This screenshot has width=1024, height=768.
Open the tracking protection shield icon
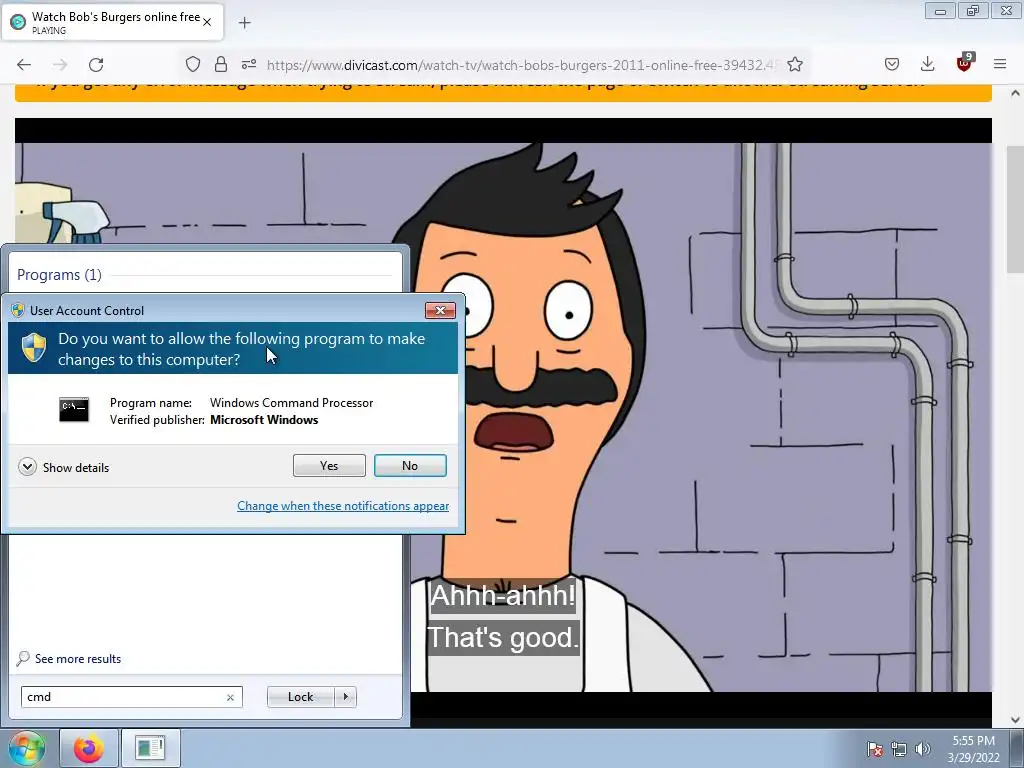click(x=193, y=64)
